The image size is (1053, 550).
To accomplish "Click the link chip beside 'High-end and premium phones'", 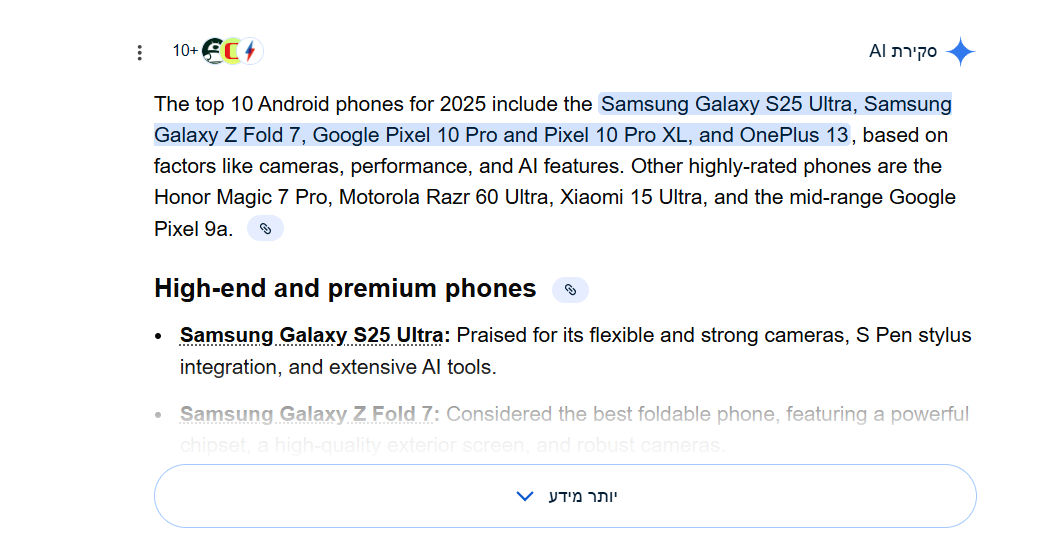I will [x=570, y=290].
